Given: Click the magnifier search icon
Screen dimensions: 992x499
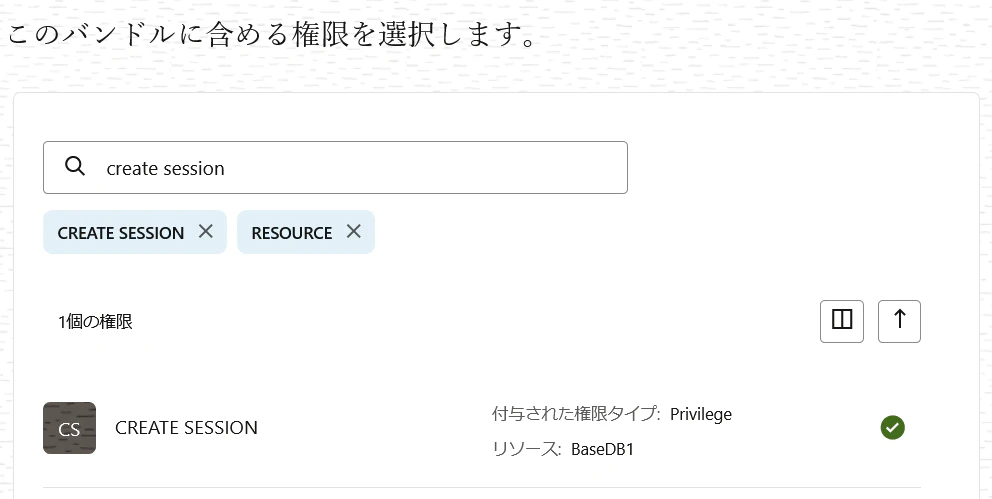Looking at the screenshot, I should (x=75, y=166).
